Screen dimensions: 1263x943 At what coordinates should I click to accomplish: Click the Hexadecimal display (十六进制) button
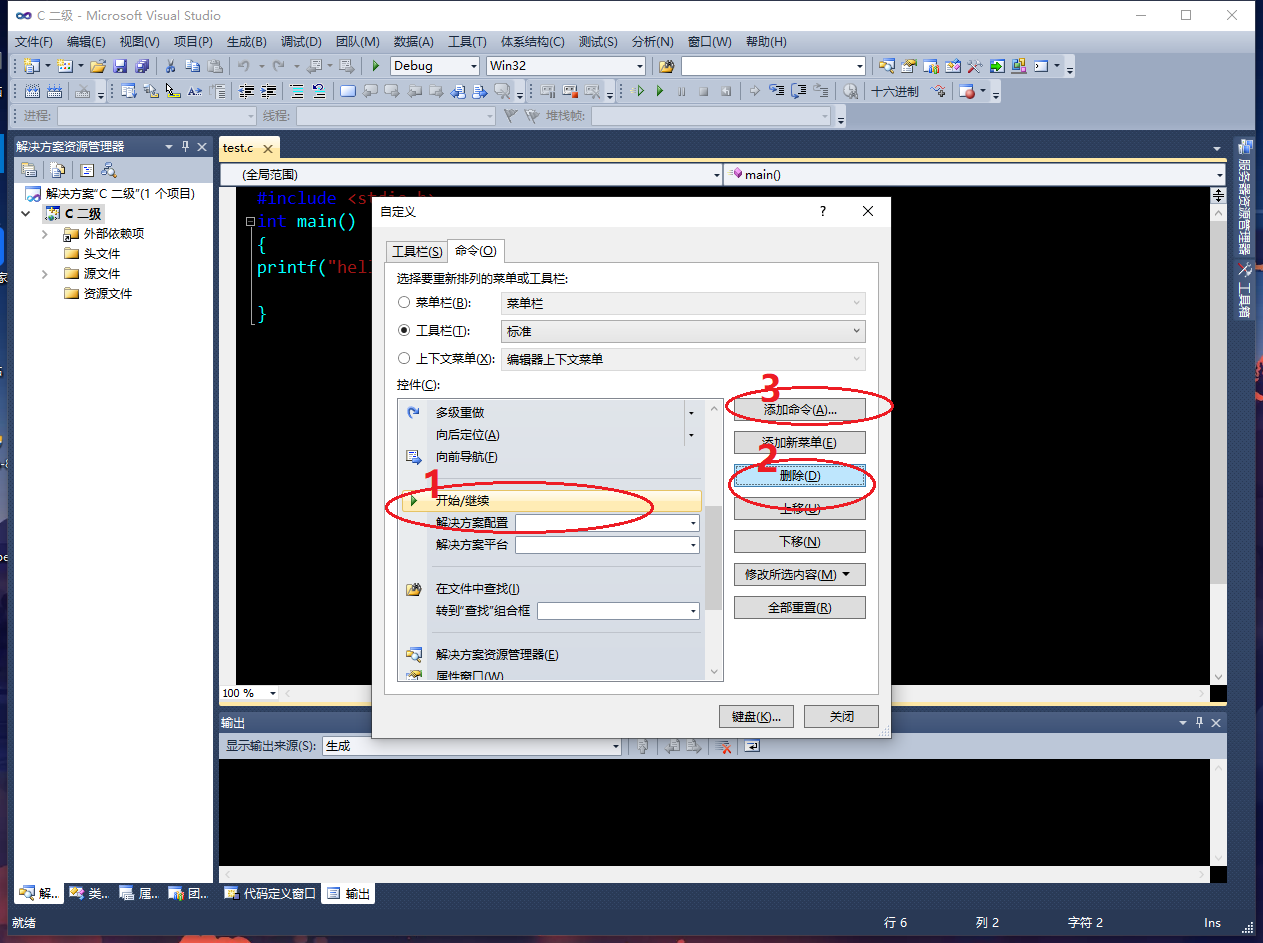pos(895,91)
